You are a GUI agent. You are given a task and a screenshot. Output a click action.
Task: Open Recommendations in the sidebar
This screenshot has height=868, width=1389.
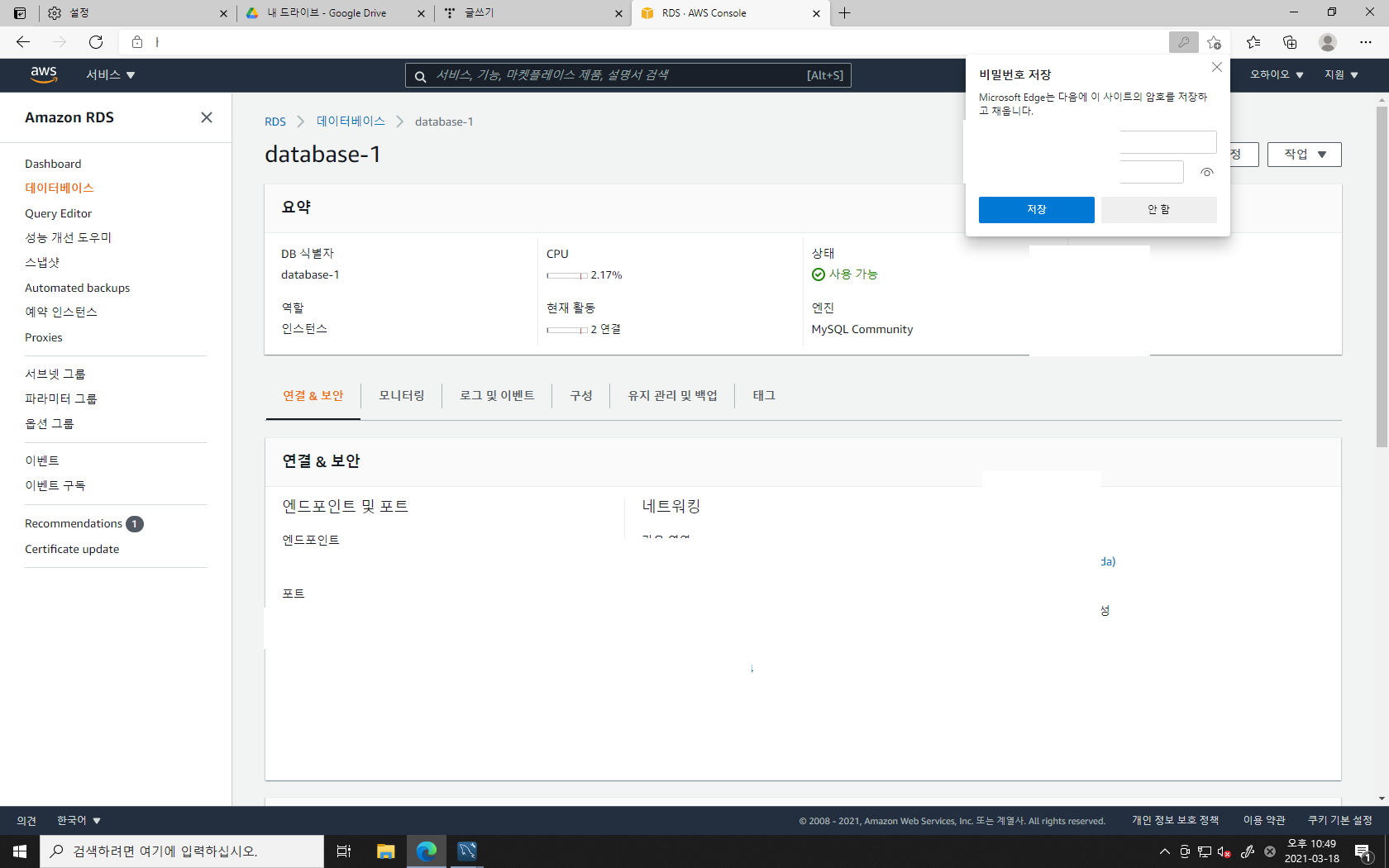[x=74, y=523]
